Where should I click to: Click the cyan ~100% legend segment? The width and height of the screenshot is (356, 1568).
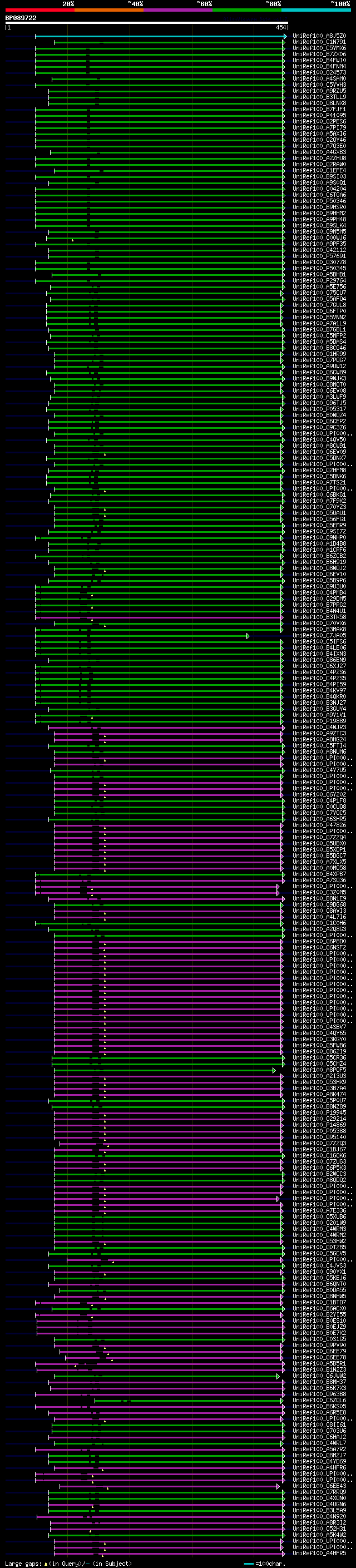316,10
